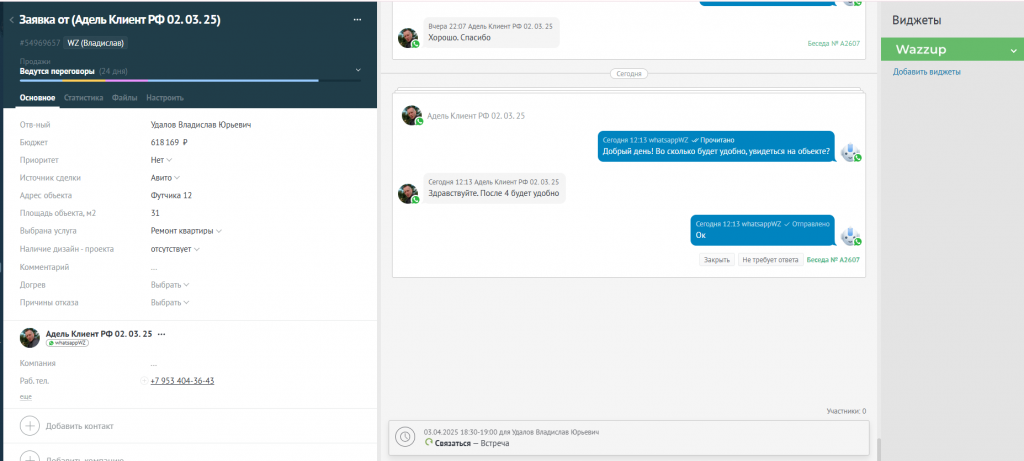The width and height of the screenshot is (1024, 461).
Task: Click the 'Сегодня' date divider label
Action: tap(630, 74)
